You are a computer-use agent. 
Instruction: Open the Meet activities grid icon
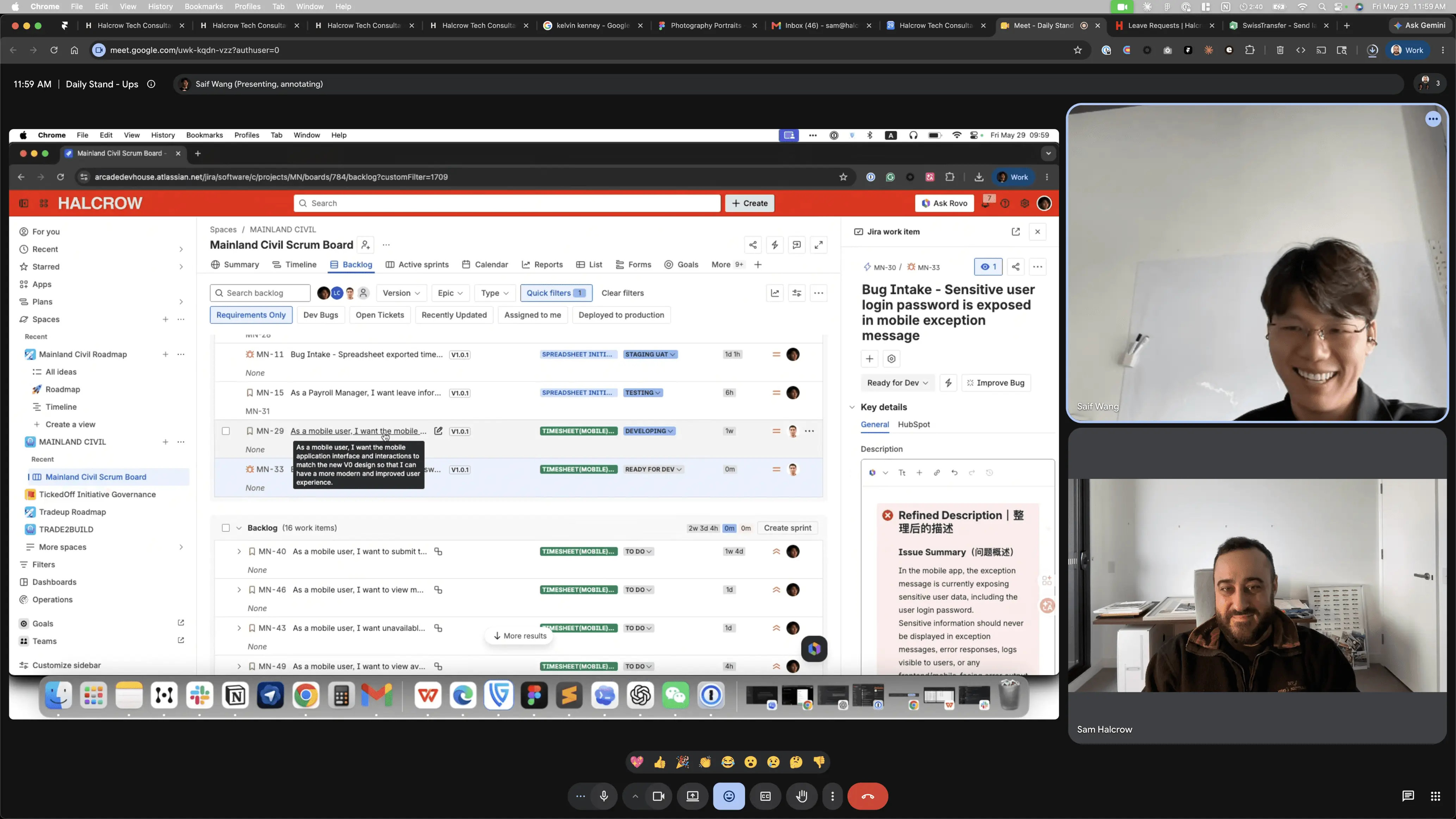point(1435,796)
